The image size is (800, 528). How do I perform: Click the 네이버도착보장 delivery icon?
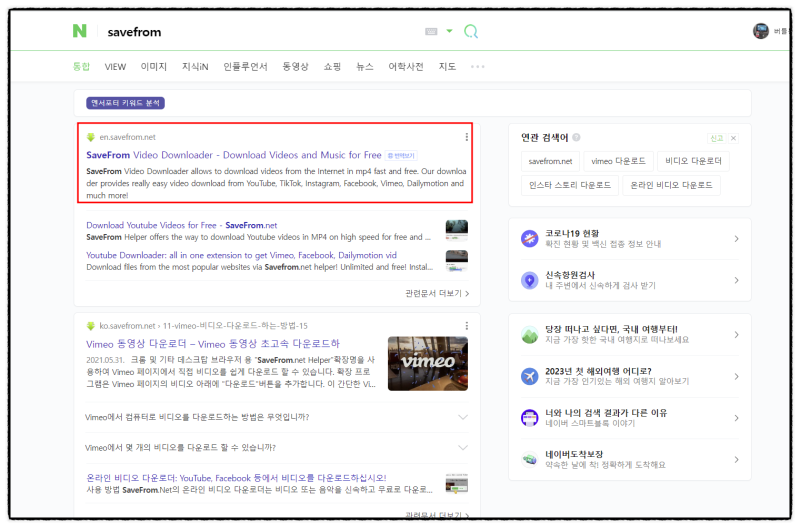530,460
